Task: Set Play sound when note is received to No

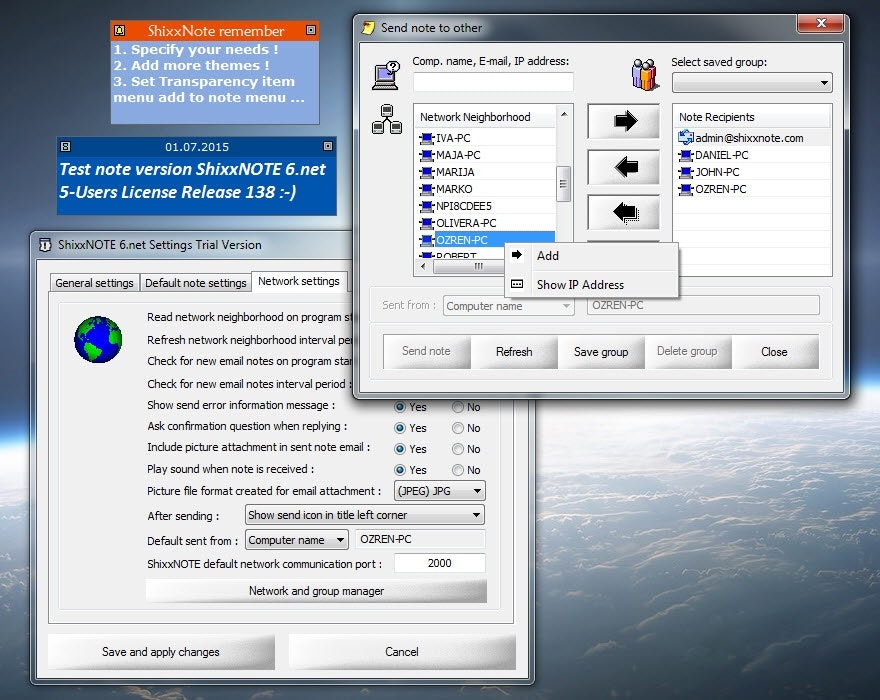Action: (x=457, y=470)
